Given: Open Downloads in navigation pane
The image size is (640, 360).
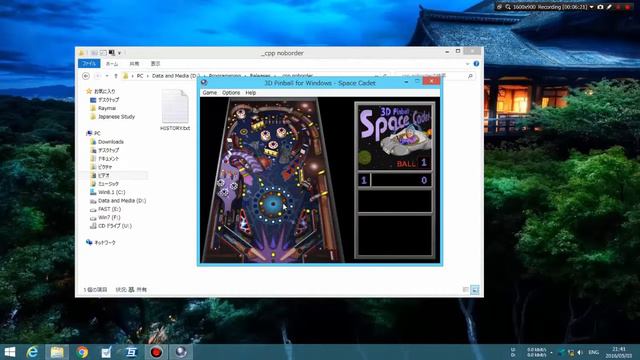Looking at the screenshot, I should point(107,142).
